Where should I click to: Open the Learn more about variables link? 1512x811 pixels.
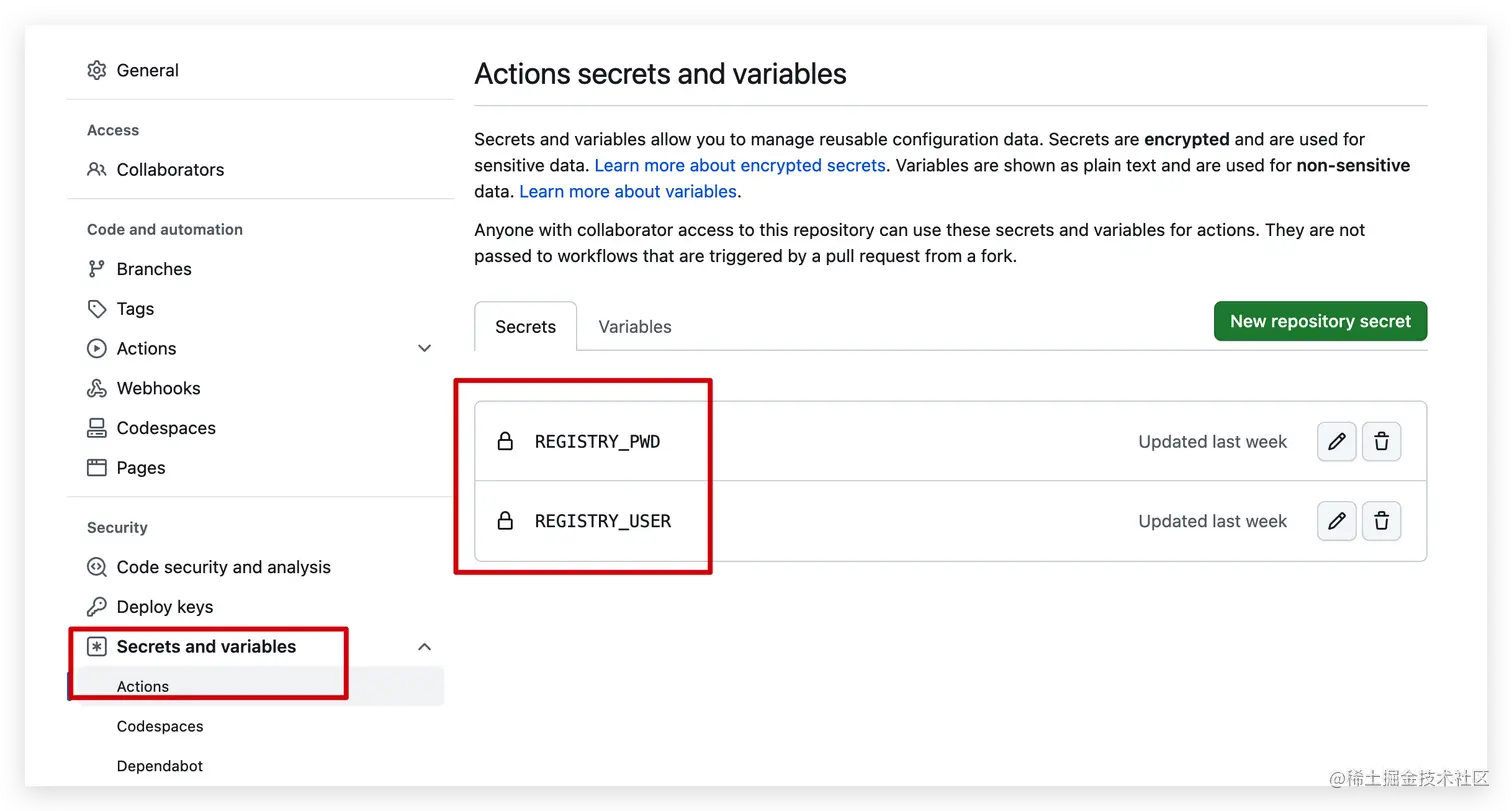coord(628,191)
